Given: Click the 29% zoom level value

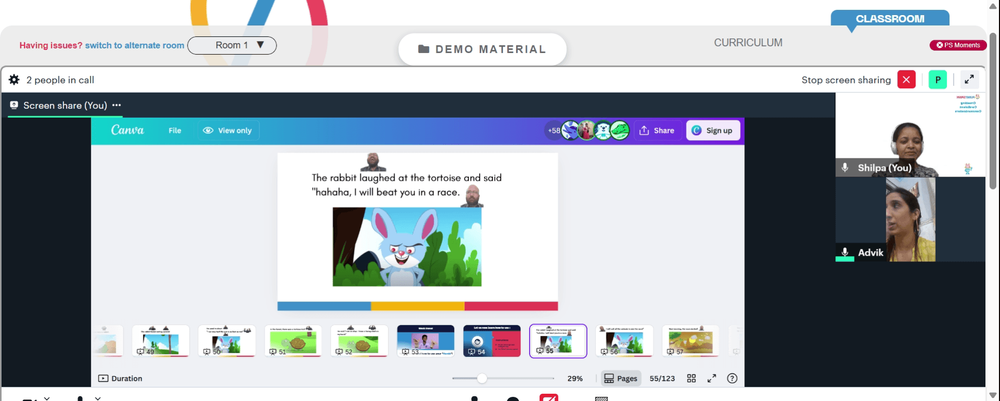Looking at the screenshot, I should (x=575, y=379).
